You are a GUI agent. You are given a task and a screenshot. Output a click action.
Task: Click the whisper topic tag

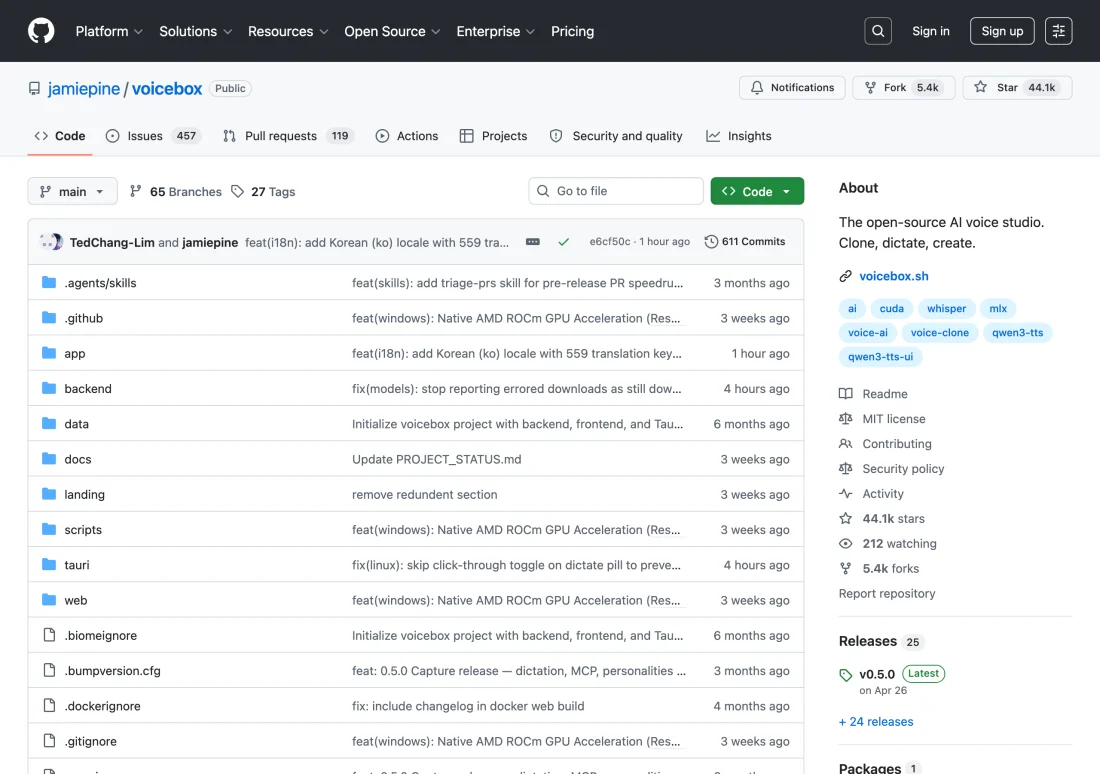[x=946, y=309]
